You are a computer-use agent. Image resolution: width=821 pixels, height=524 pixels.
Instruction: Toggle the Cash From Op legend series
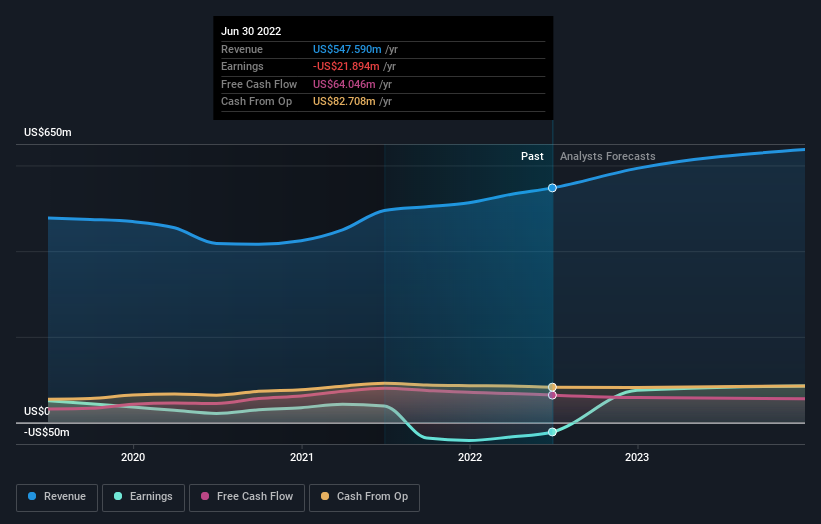pos(364,497)
